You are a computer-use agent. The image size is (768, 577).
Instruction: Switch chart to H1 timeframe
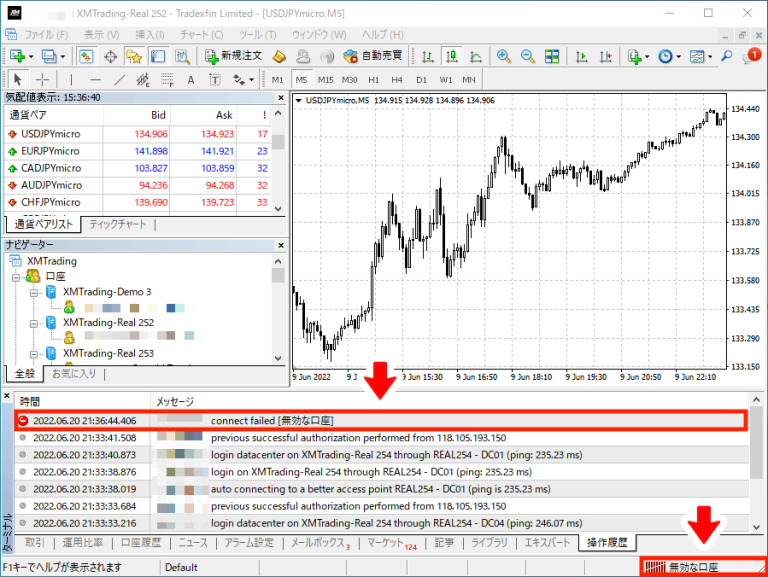coord(374,80)
